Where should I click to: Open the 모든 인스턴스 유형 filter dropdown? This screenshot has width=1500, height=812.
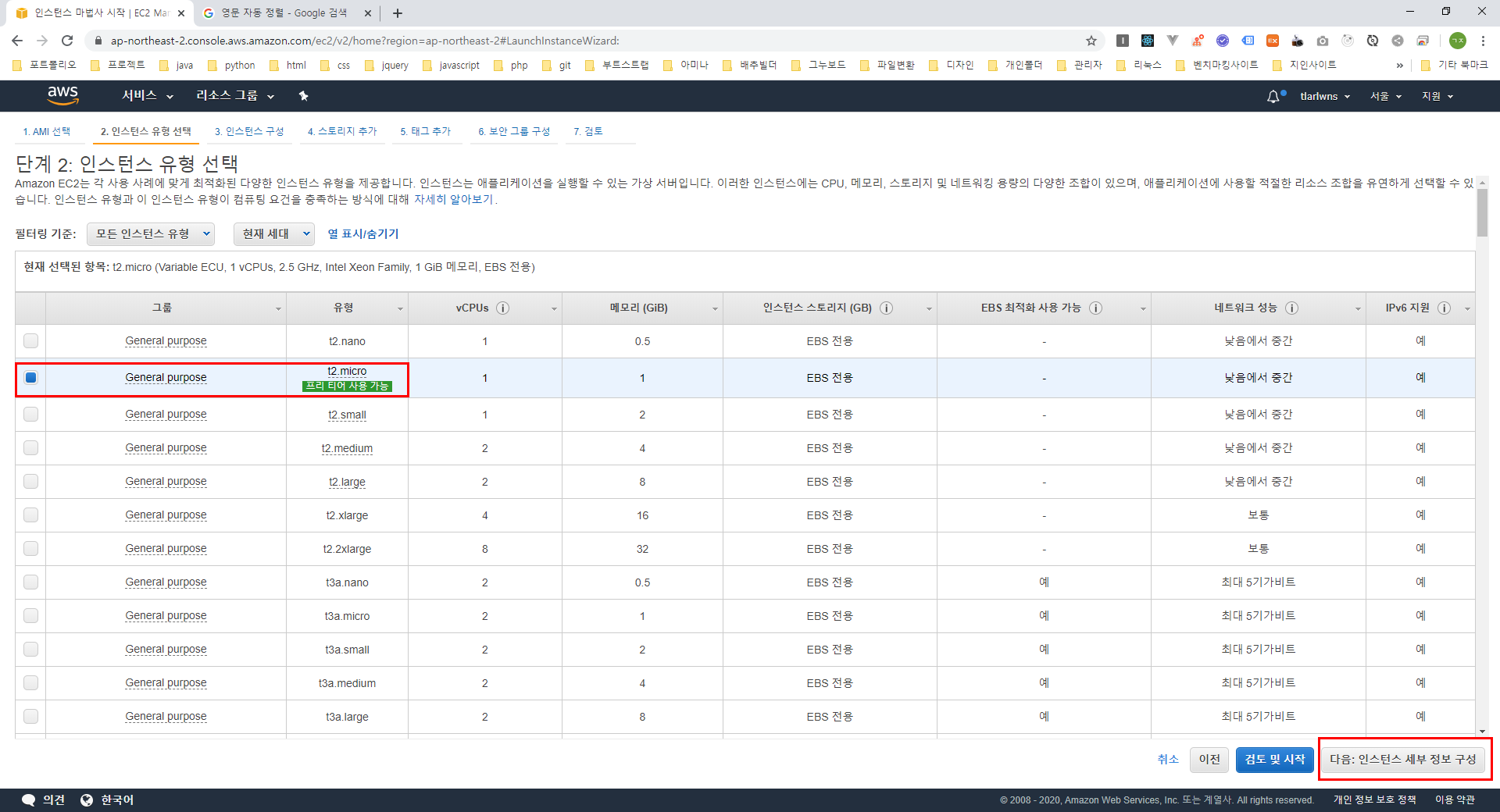click(151, 233)
